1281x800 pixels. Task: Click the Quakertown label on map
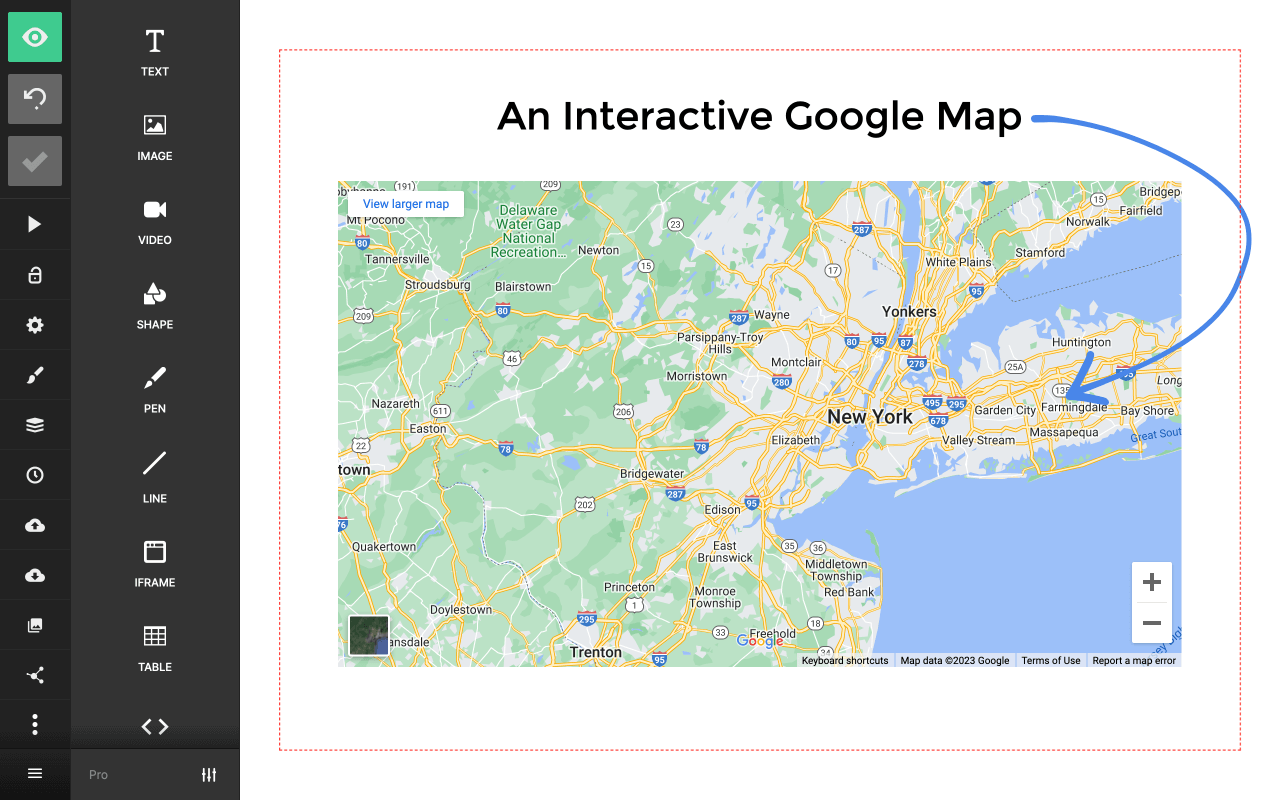tap(384, 547)
